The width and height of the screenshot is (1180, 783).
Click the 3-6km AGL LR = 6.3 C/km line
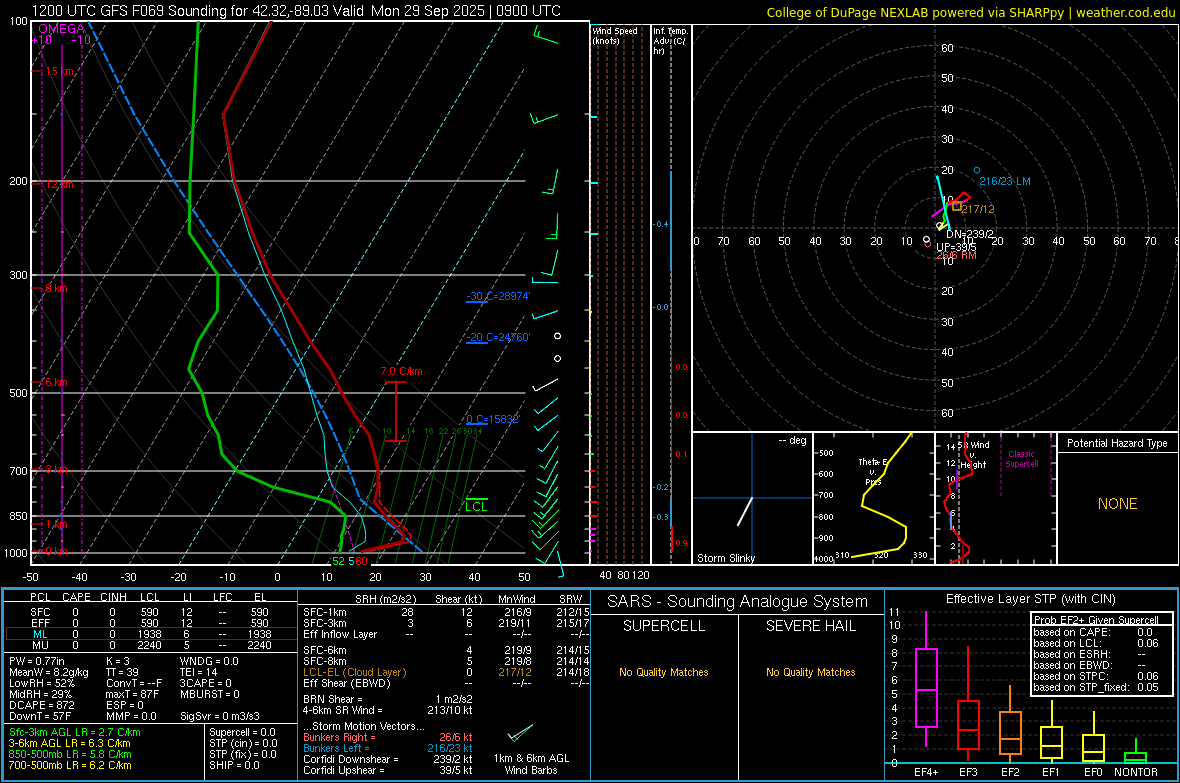click(x=69, y=743)
